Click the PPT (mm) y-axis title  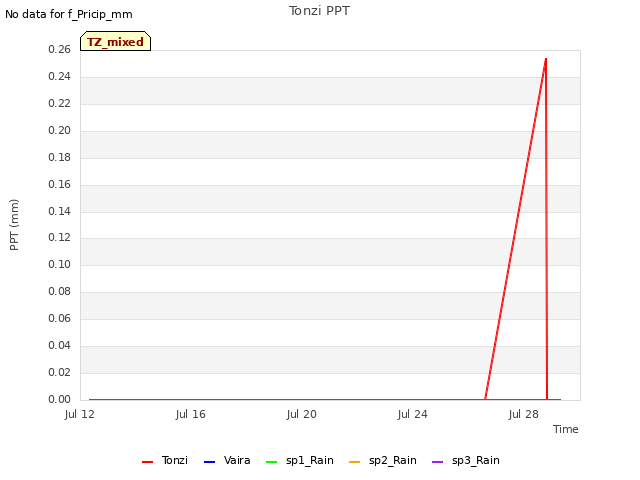[14, 225]
